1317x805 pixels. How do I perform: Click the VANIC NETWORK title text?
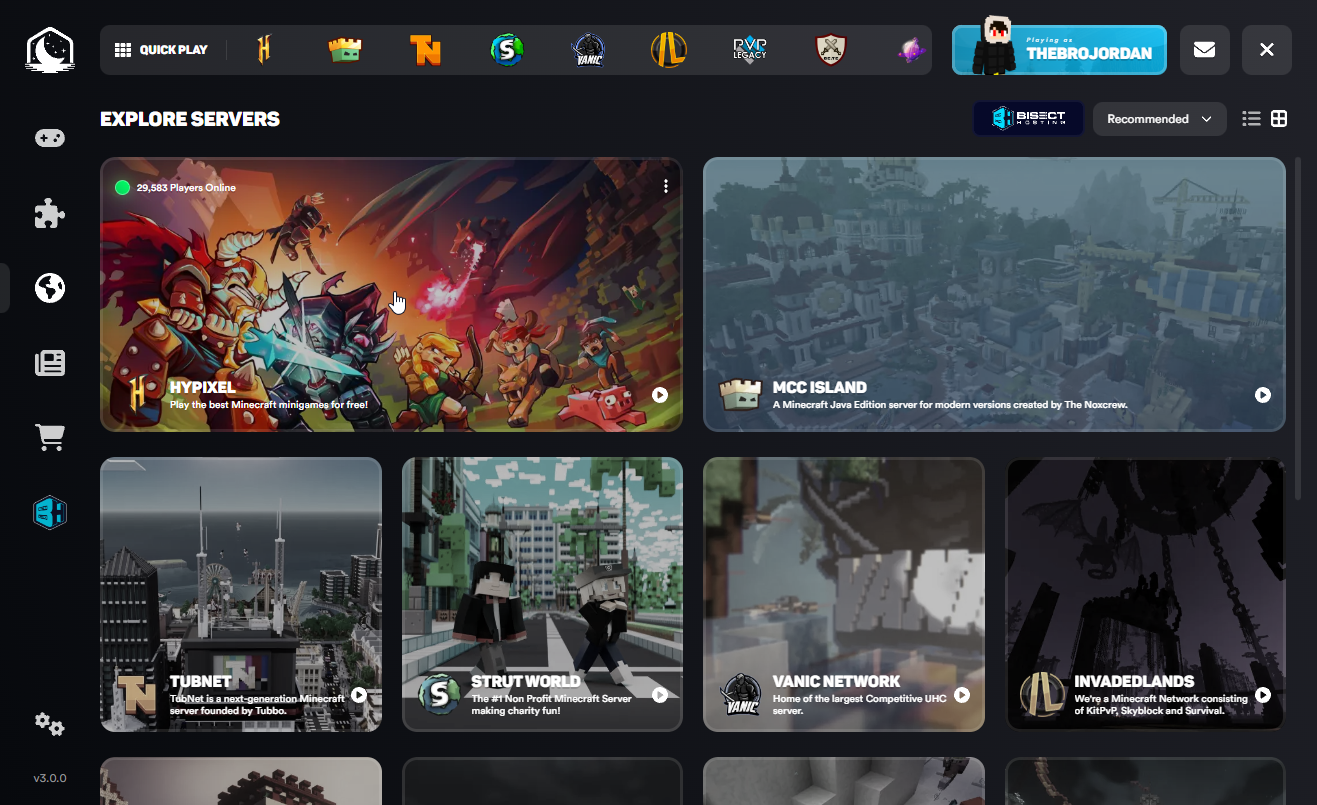tap(837, 681)
